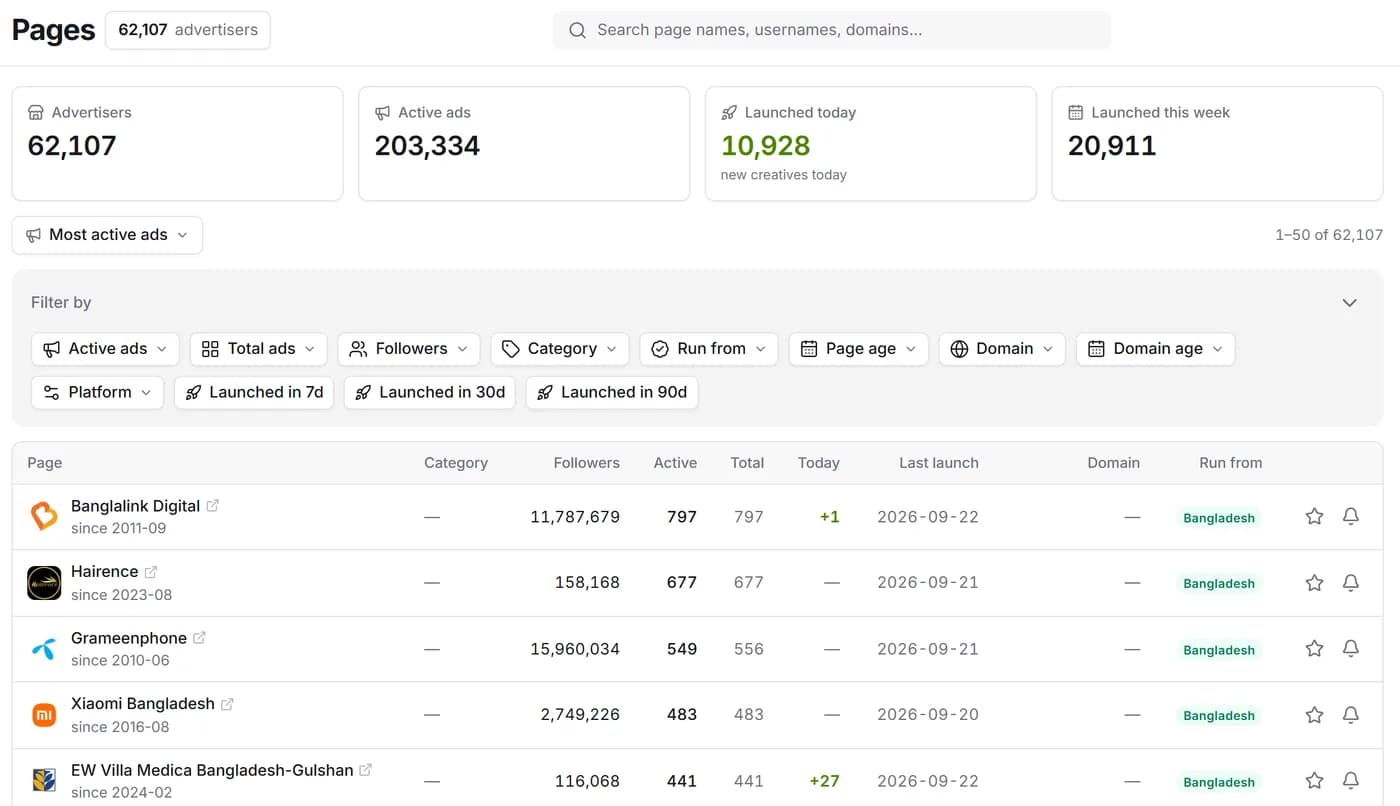Image resolution: width=1400 pixels, height=806 pixels.
Task: Click the 15,960,034 followers value
Action: [x=575, y=649]
